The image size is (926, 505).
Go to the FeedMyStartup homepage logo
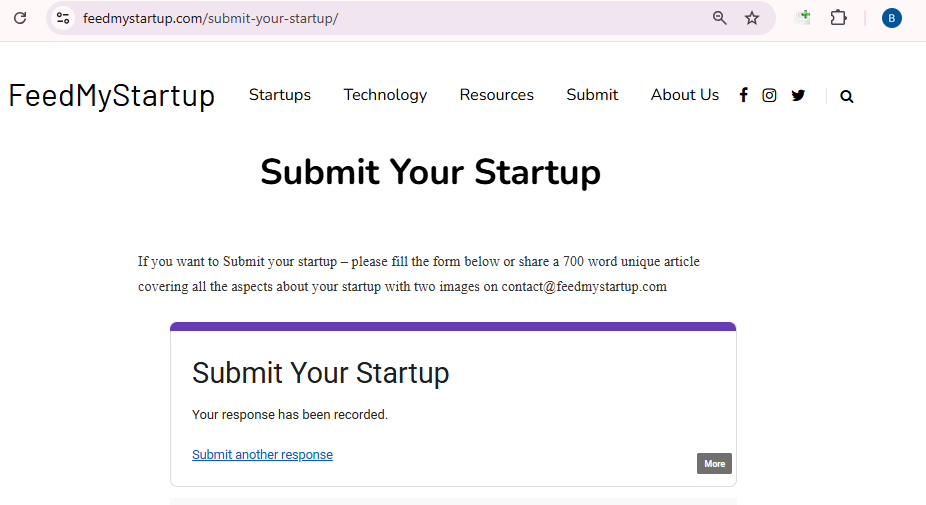point(112,96)
